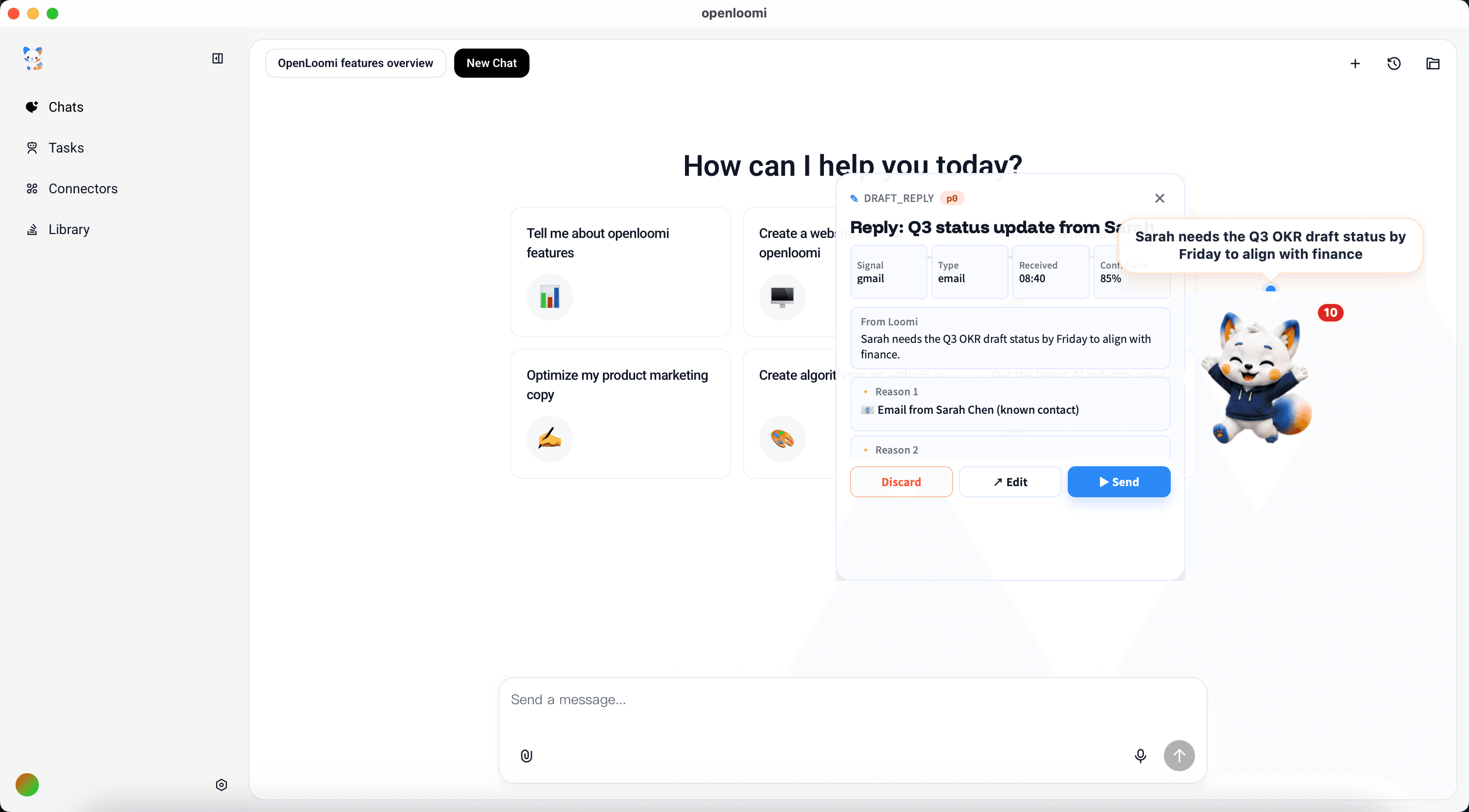Click the Tasks robot icon
This screenshot has width=1469, height=812.
(x=32, y=148)
